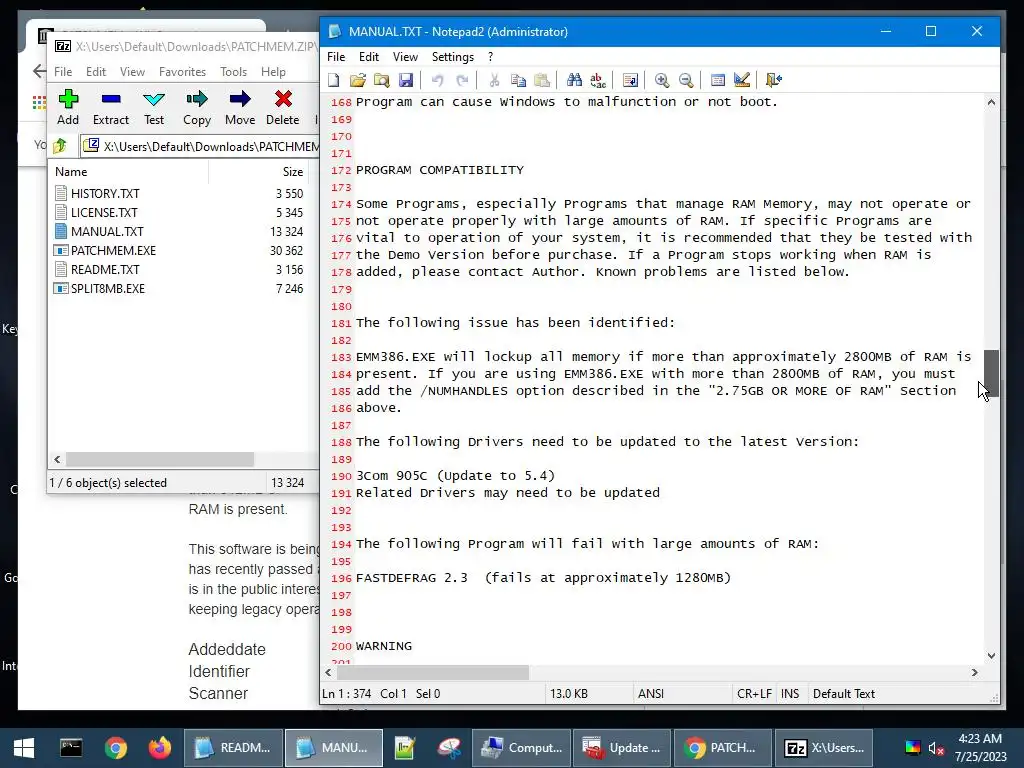Open Find with the binoculars icon
The width and height of the screenshot is (1024, 768).
coord(574,80)
